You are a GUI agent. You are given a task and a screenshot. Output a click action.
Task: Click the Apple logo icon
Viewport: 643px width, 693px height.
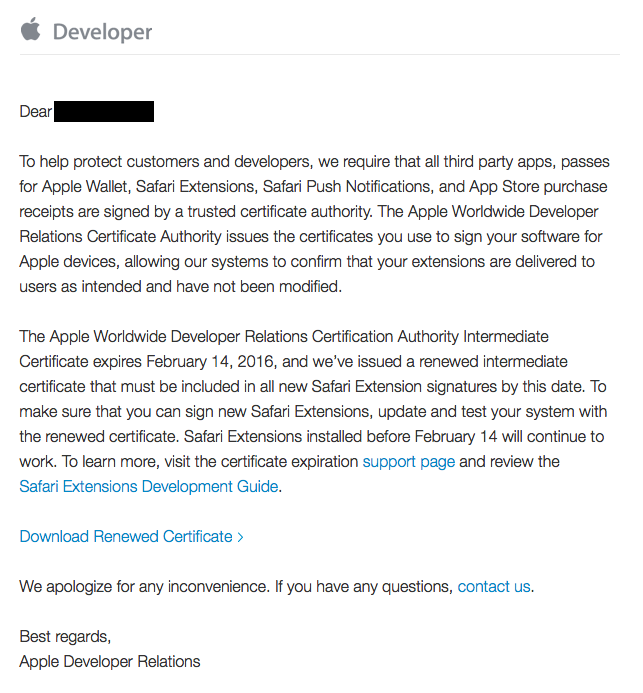click(30, 29)
